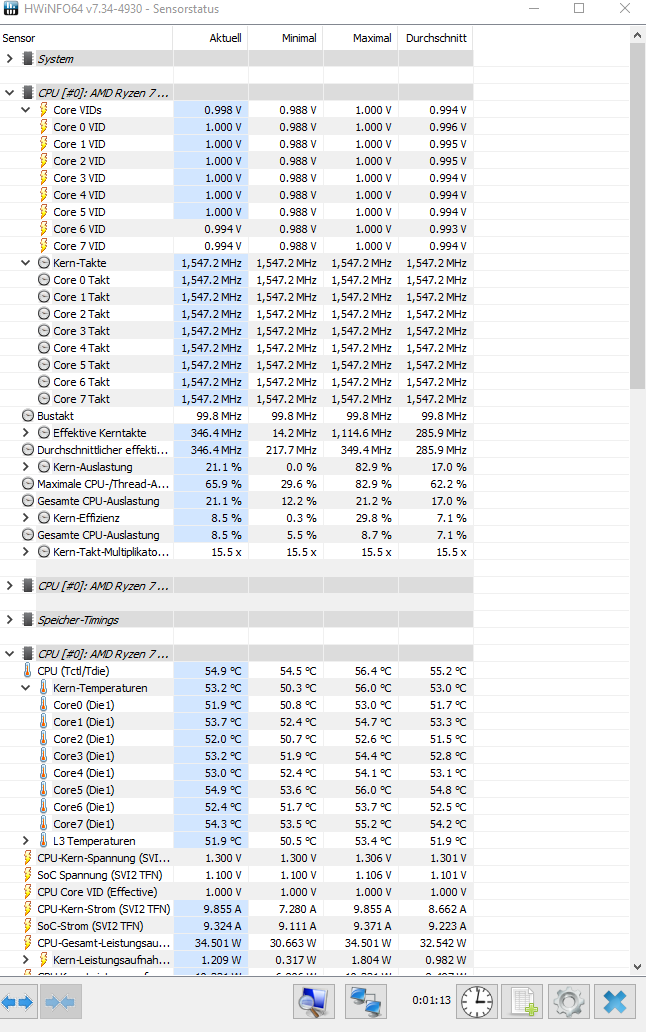The width and height of the screenshot is (646, 1032).
Task: Click the 9.855 A current value
Action: pyautogui.click(x=222, y=908)
